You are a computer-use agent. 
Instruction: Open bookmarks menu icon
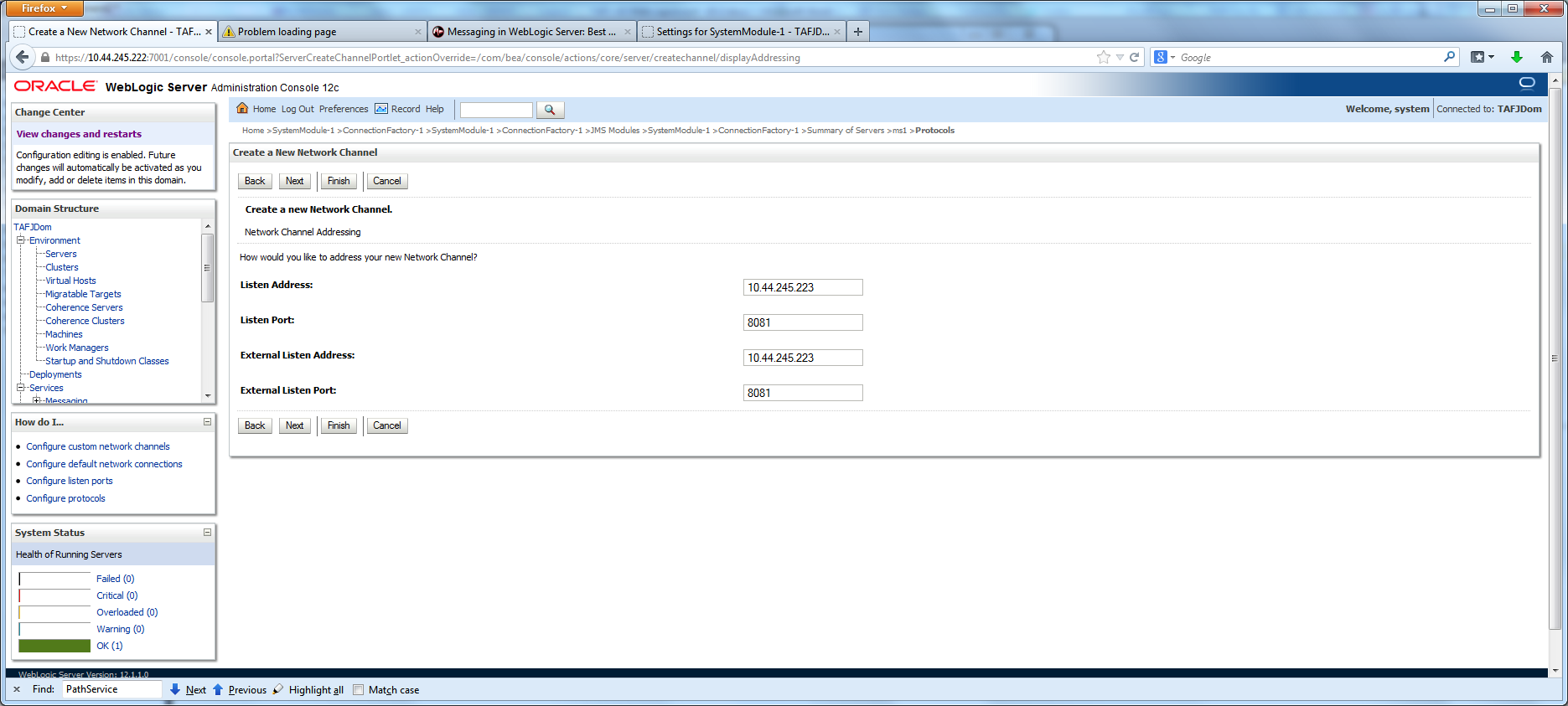click(x=1482, y=57)
